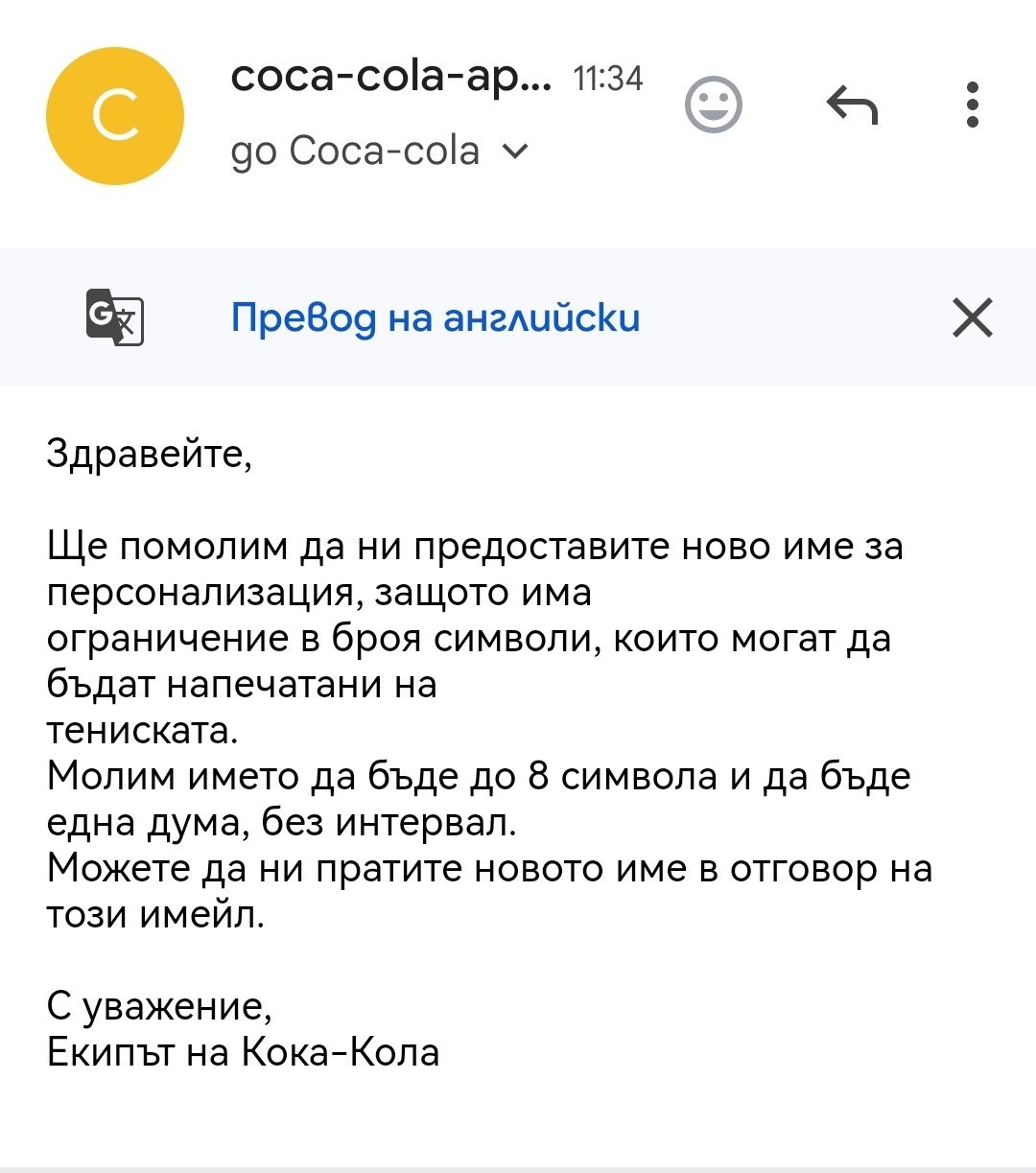Click the line starting "Ще помолим да ни"
Viewport: 1036px width, 1173px height.
[475, 547]
